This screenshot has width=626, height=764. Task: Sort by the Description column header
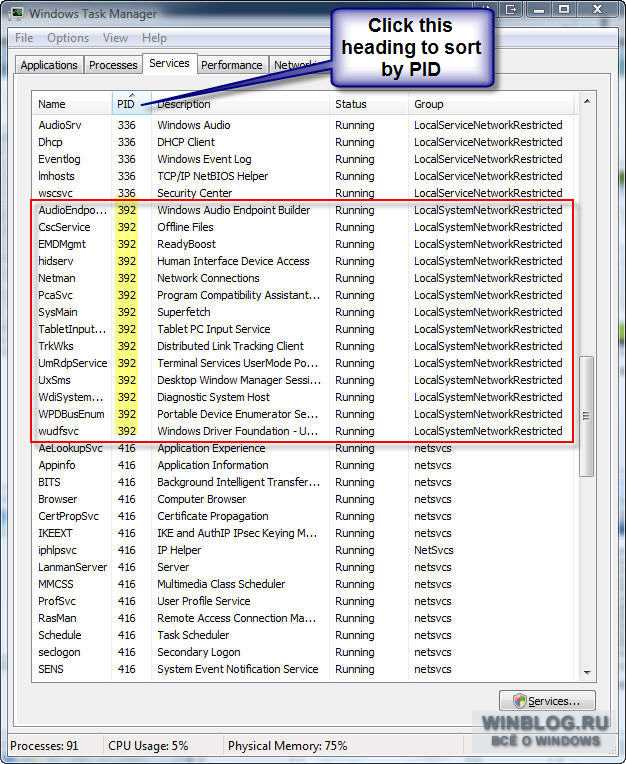(x=241, y=104)
